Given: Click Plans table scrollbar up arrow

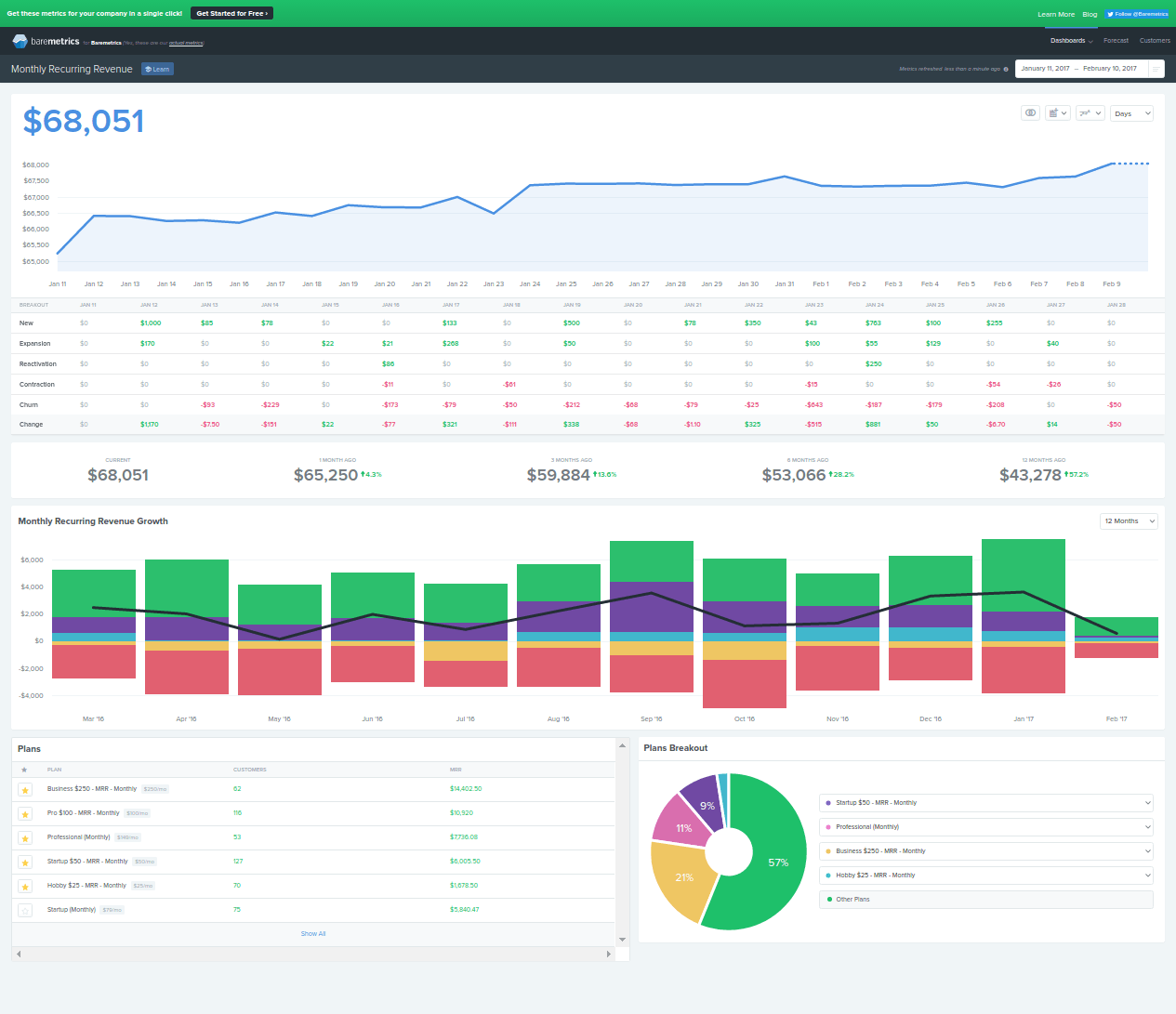Looking at the screenshot, I should point(623,746).
